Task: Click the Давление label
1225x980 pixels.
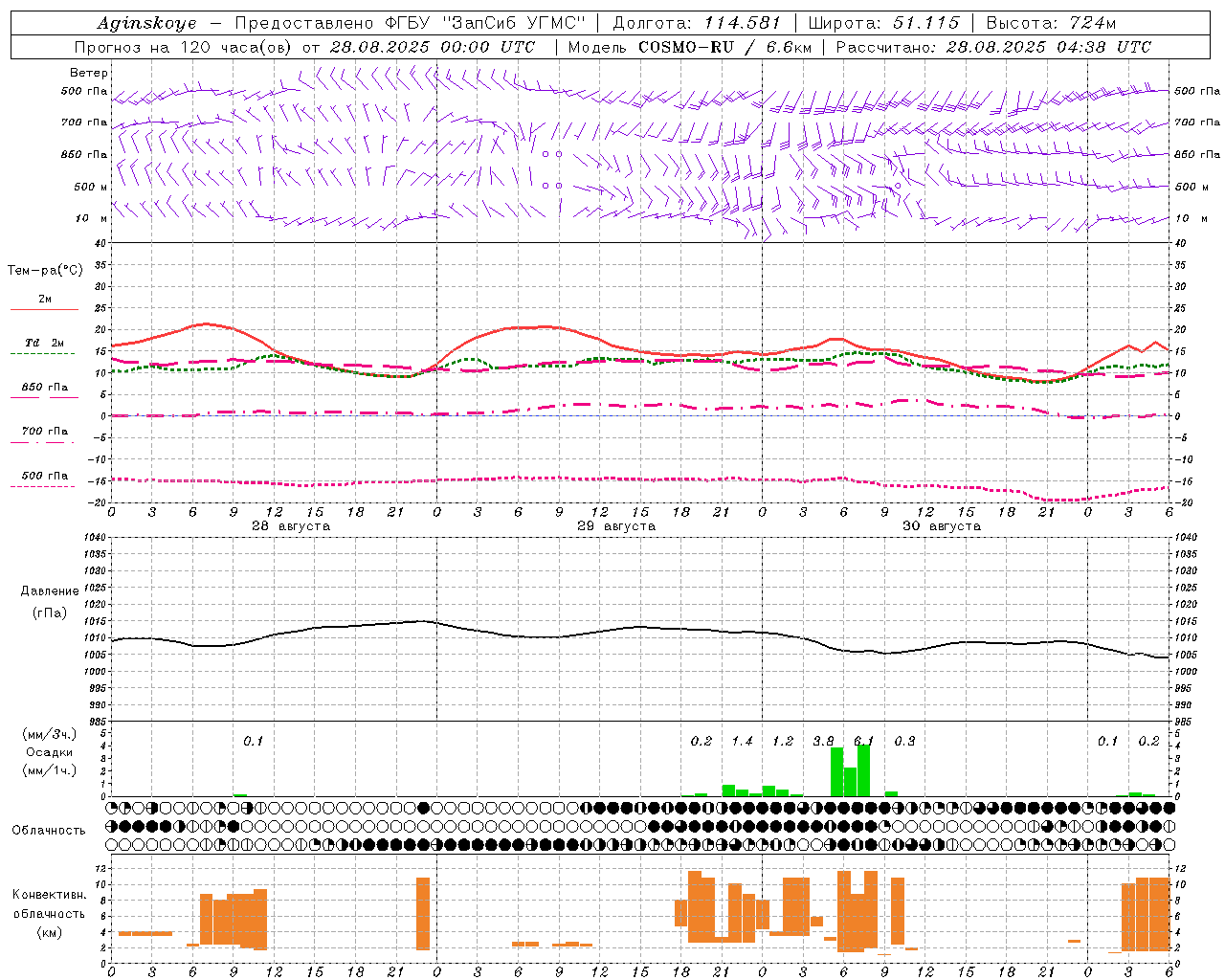Action: 50,591
